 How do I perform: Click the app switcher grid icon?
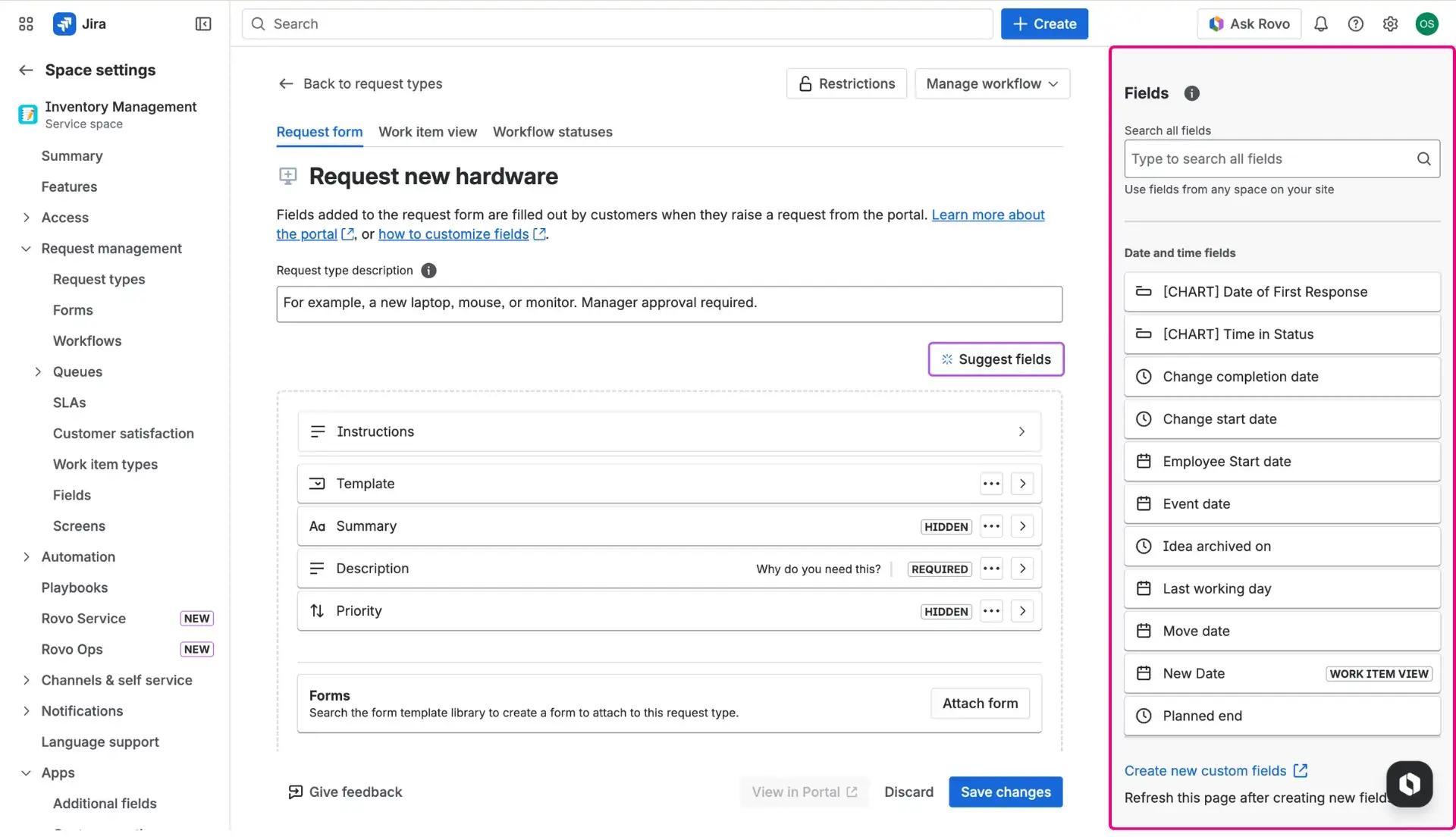(25, 24)
